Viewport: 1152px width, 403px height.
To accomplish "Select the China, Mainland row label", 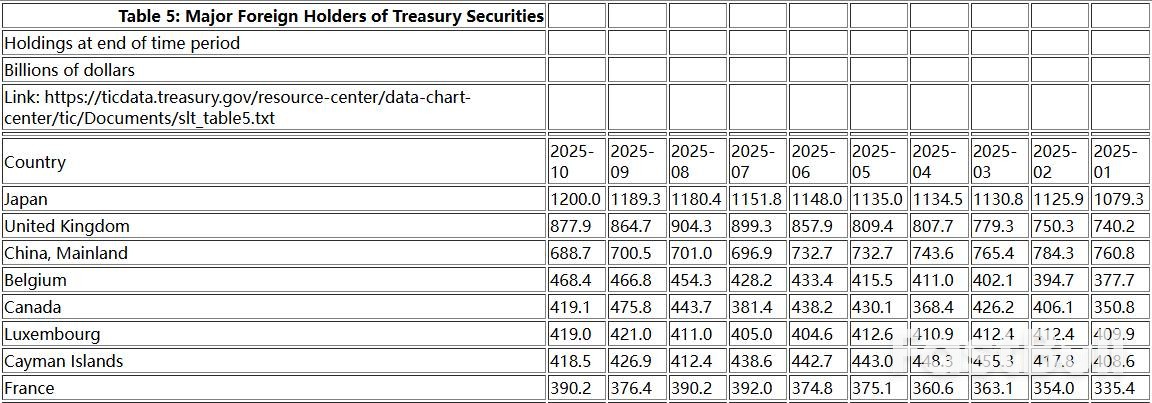I will (66, 253).
